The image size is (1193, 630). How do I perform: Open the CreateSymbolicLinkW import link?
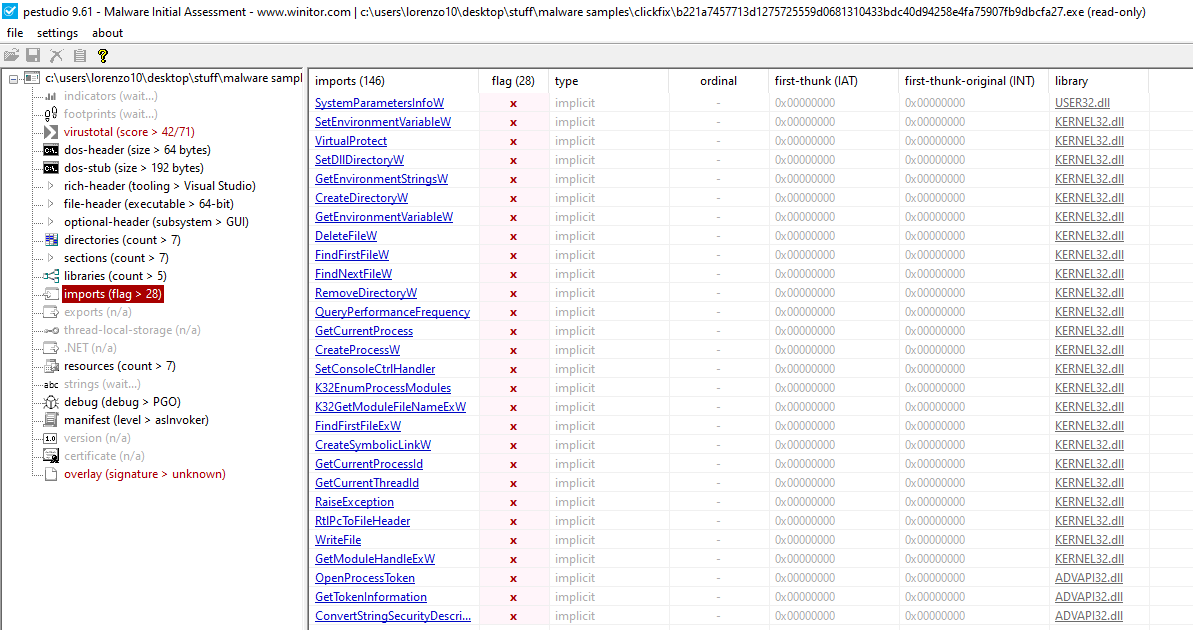click(x=373, y=445)
